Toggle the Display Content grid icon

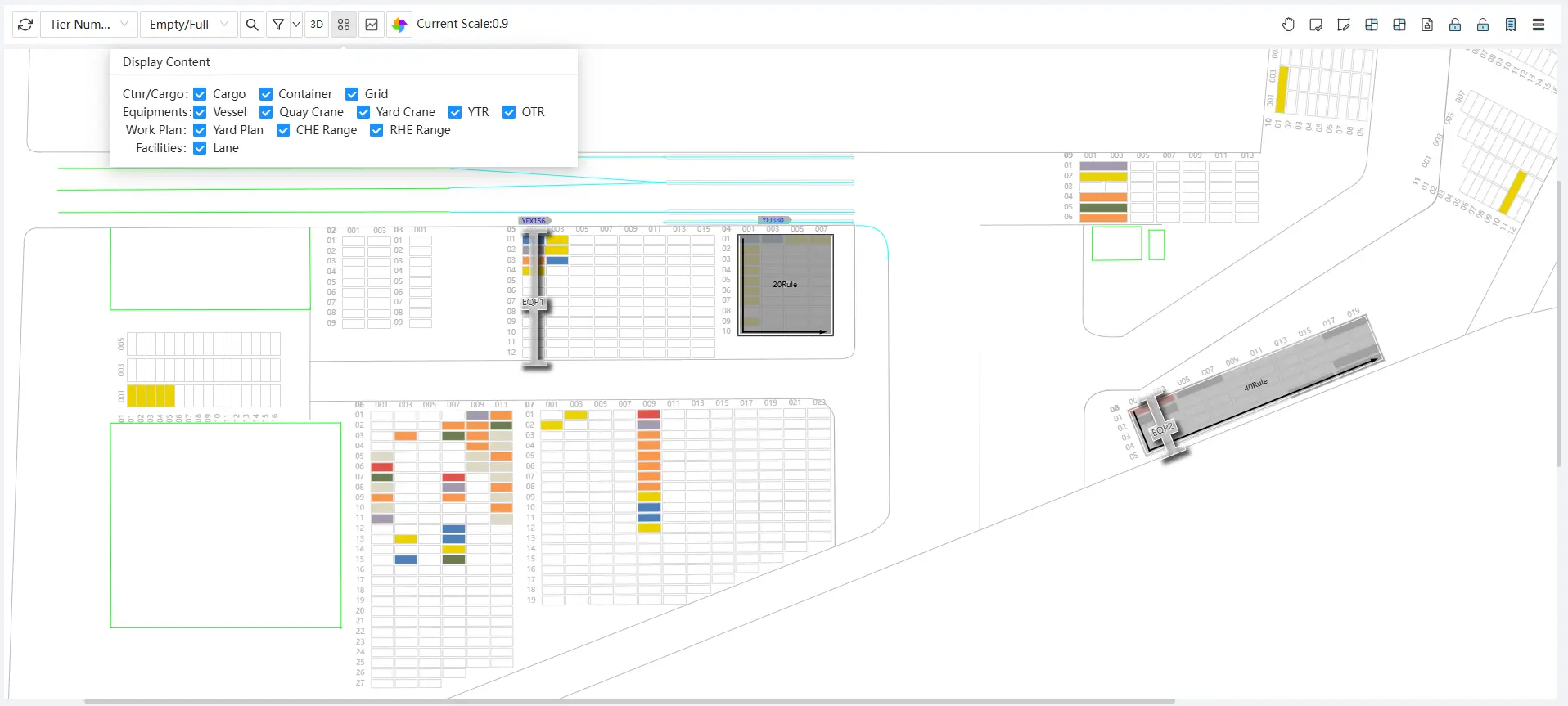tap(344, 25)
